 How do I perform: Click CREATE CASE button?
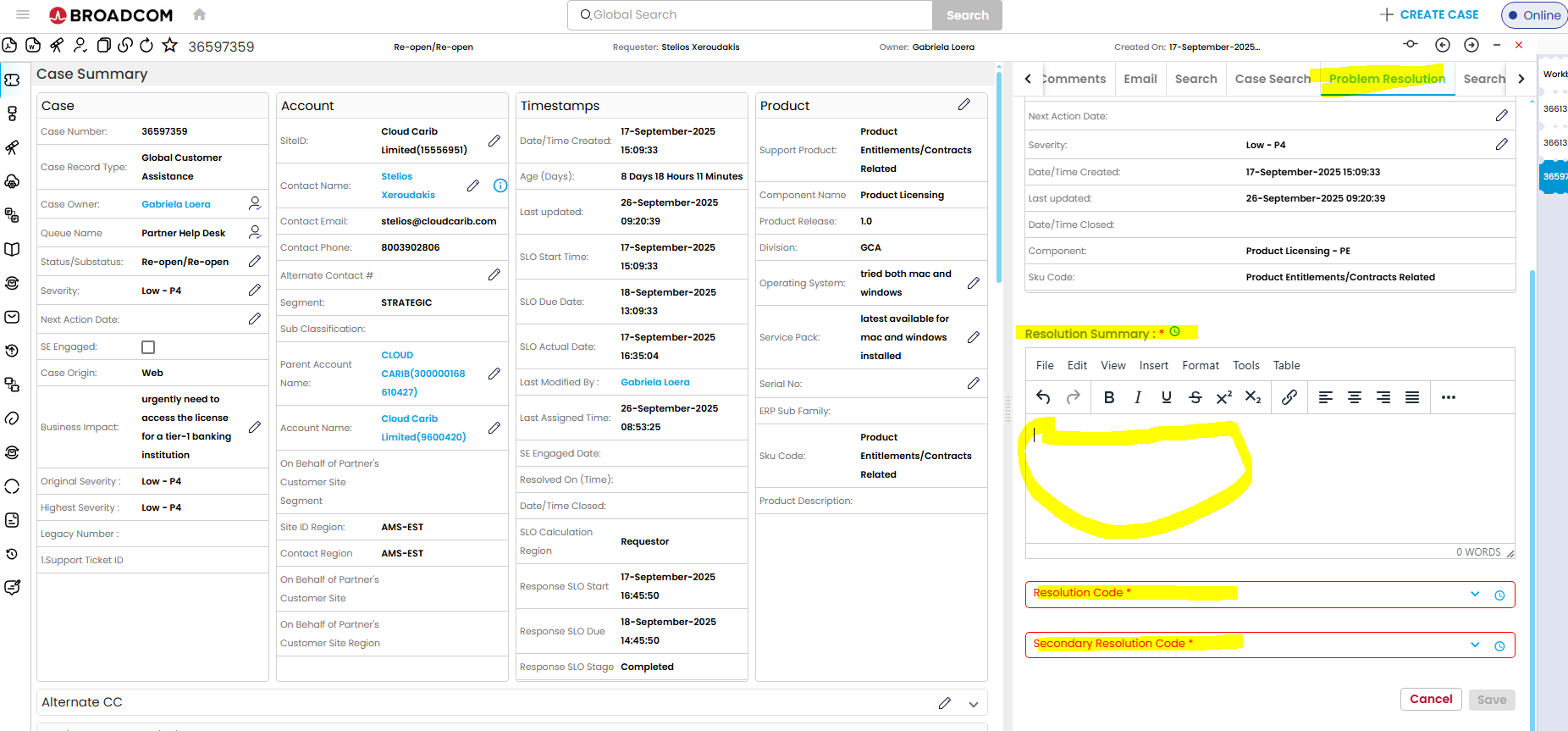[1429, 14]
